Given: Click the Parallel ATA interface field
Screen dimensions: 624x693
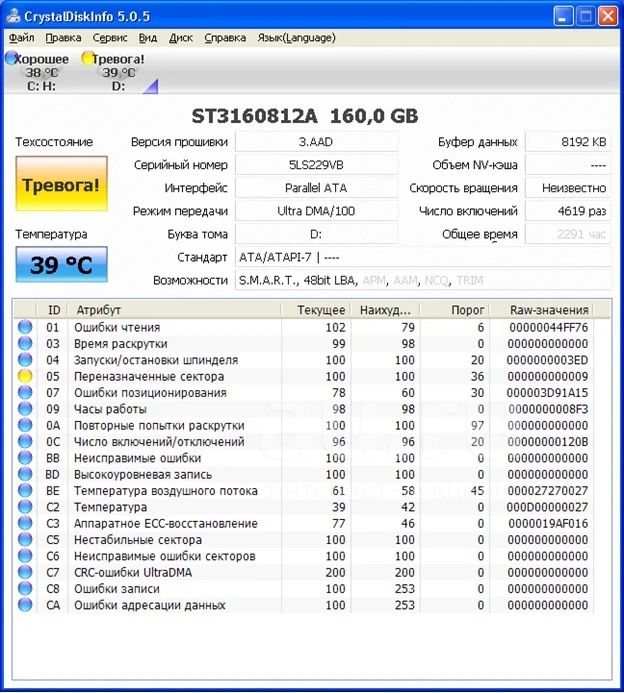Looking at the screenshot, I should [316, 188].
